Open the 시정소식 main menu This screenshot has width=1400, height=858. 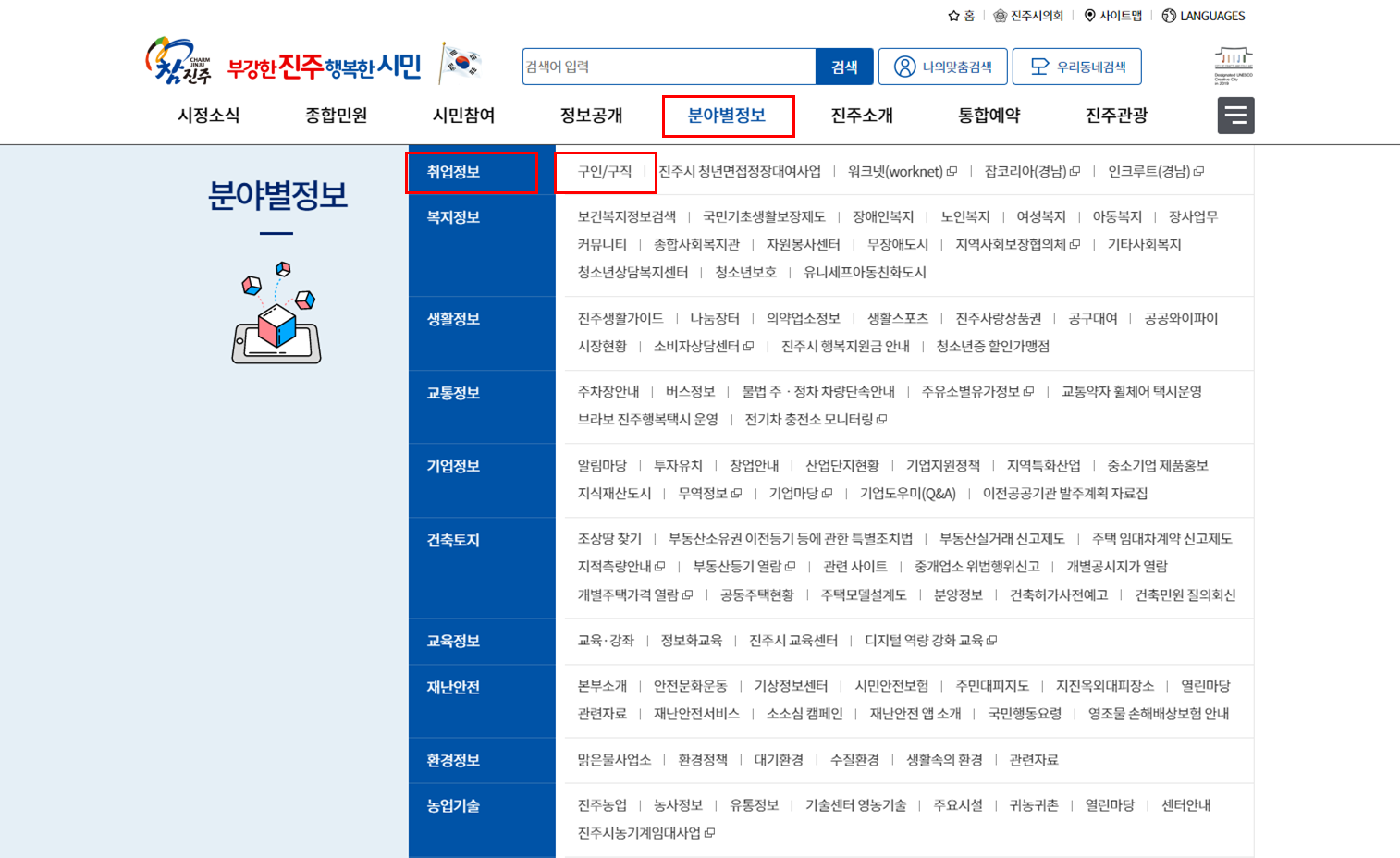click(209, 116)
